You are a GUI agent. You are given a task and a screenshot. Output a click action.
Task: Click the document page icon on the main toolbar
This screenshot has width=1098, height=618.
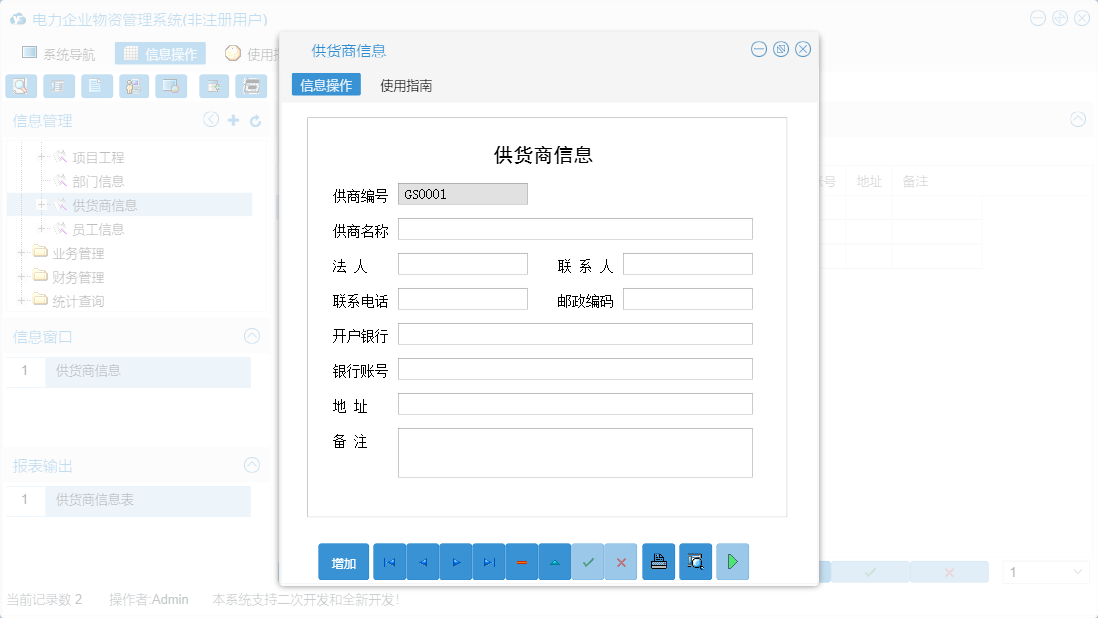pos(96,86)
